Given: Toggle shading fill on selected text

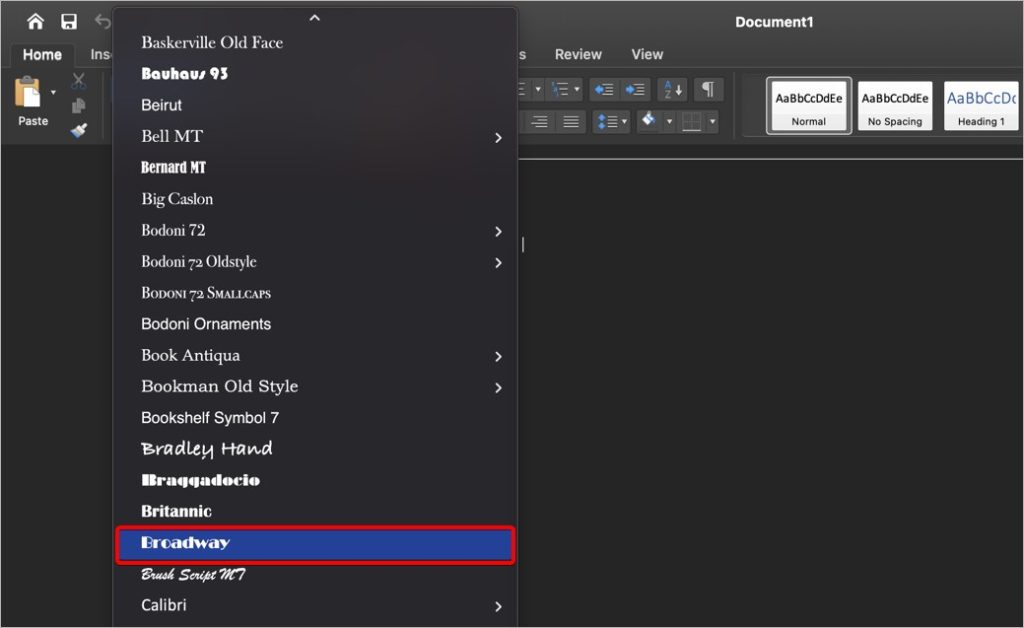Looking at the screenshot, I should pos(651,120).
